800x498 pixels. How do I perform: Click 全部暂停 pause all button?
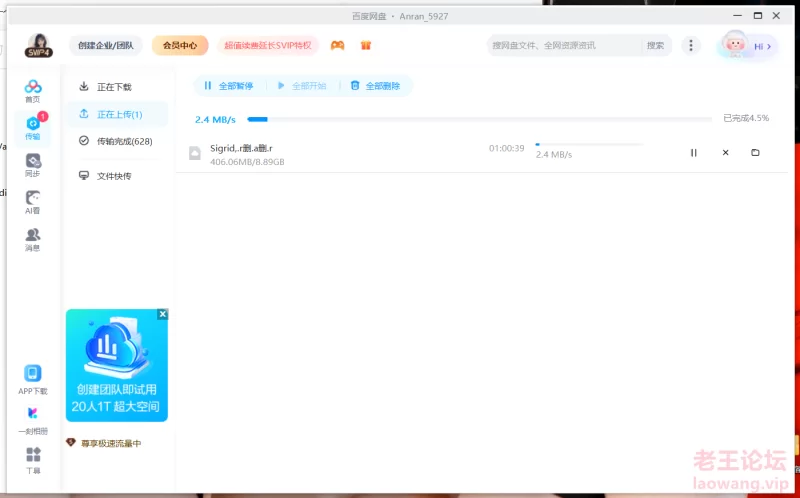pos(229,86)
